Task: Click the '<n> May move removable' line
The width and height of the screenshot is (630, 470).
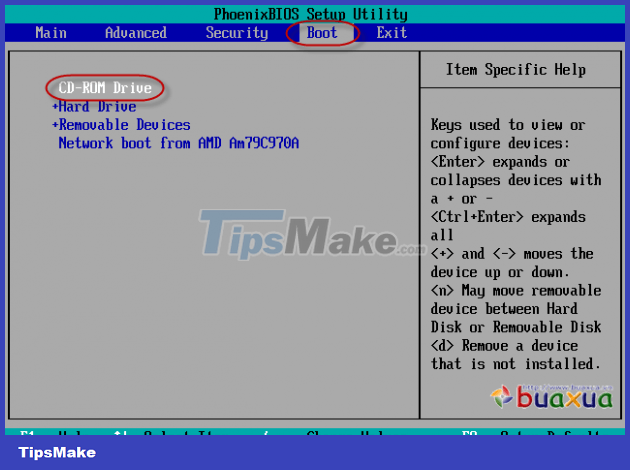Action: click(516, 290)
